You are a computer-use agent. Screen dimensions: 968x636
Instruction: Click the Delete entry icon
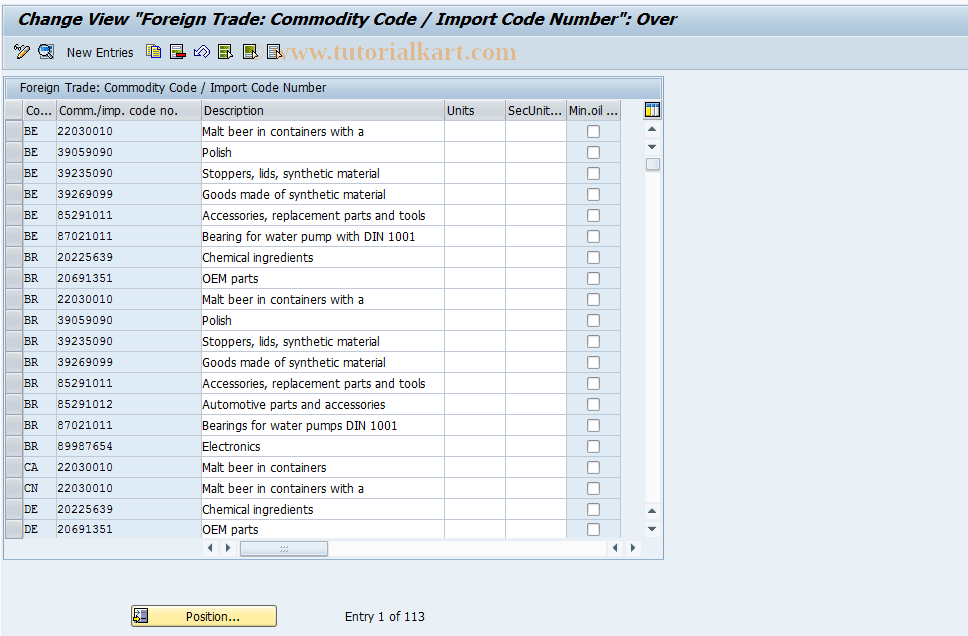pos(177,51)
